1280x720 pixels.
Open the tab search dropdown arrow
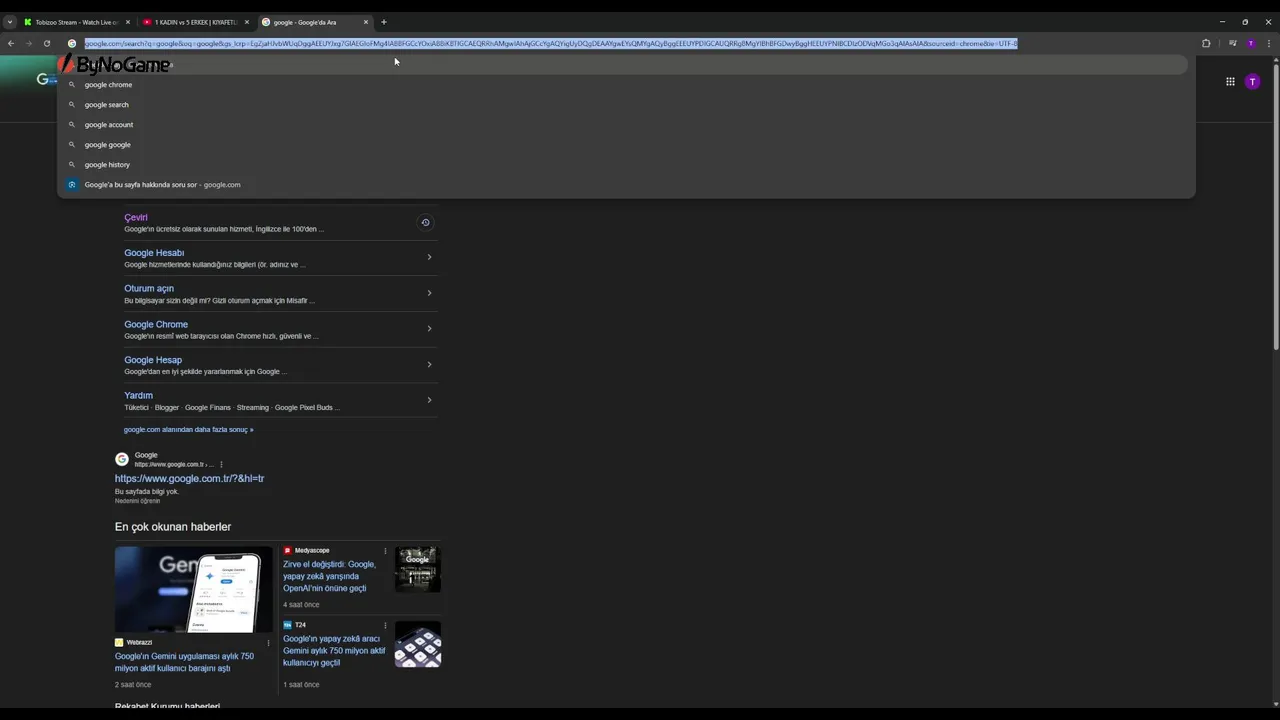click(x=10, y=22)
